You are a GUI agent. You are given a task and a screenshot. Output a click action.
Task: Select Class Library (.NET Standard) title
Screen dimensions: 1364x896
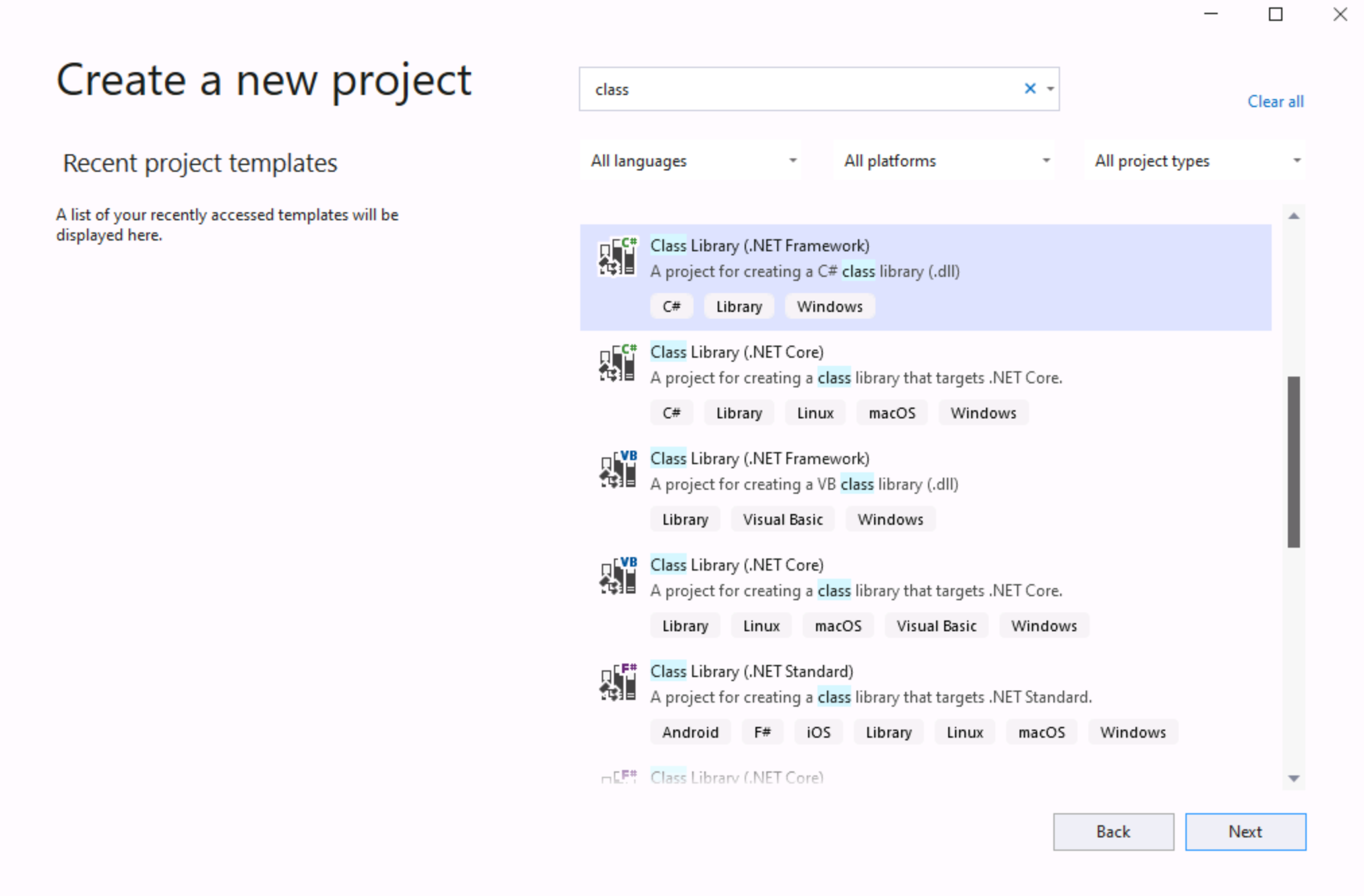[x=751, y=672]
